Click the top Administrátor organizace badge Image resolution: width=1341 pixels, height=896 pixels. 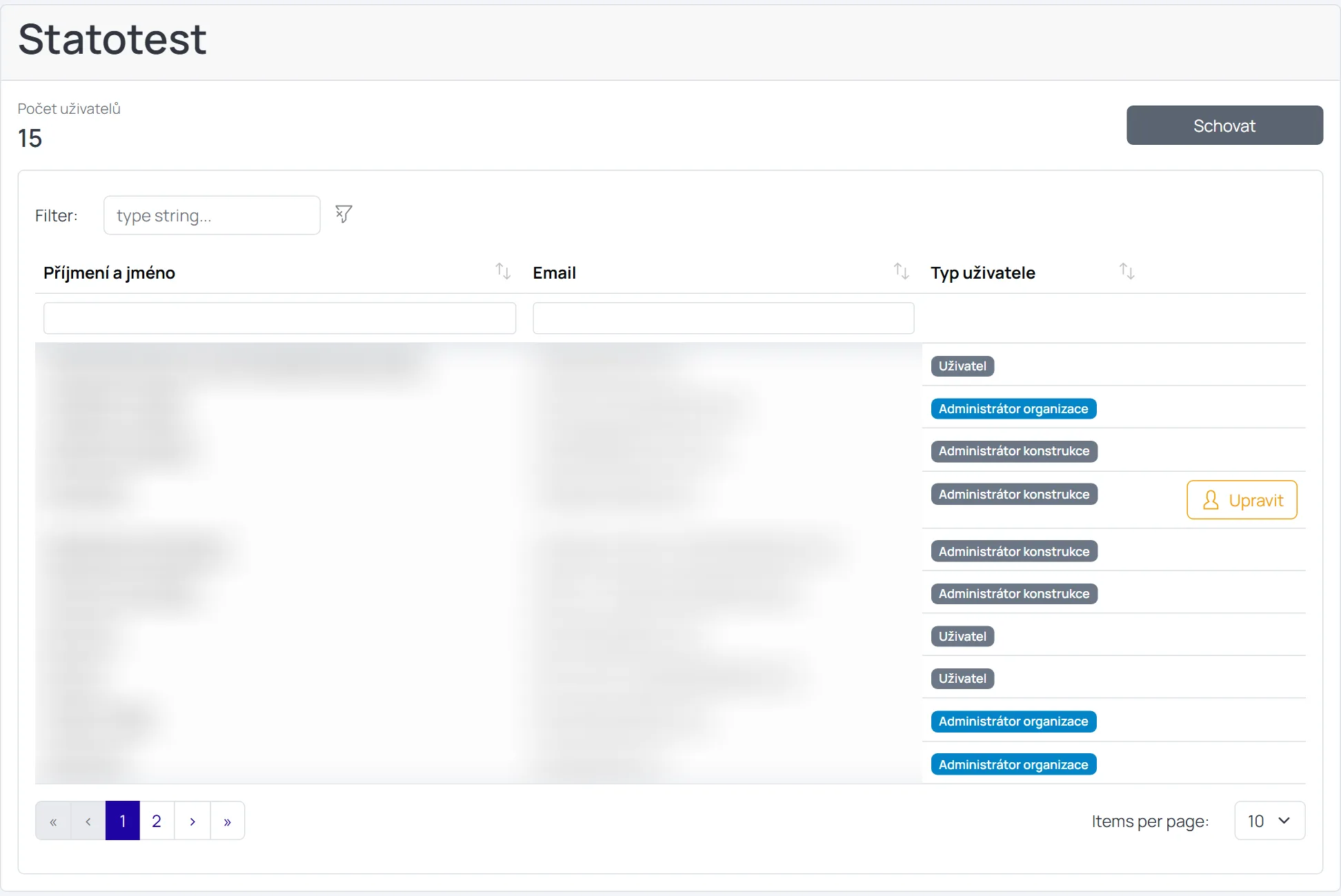tap(1013, 409)
